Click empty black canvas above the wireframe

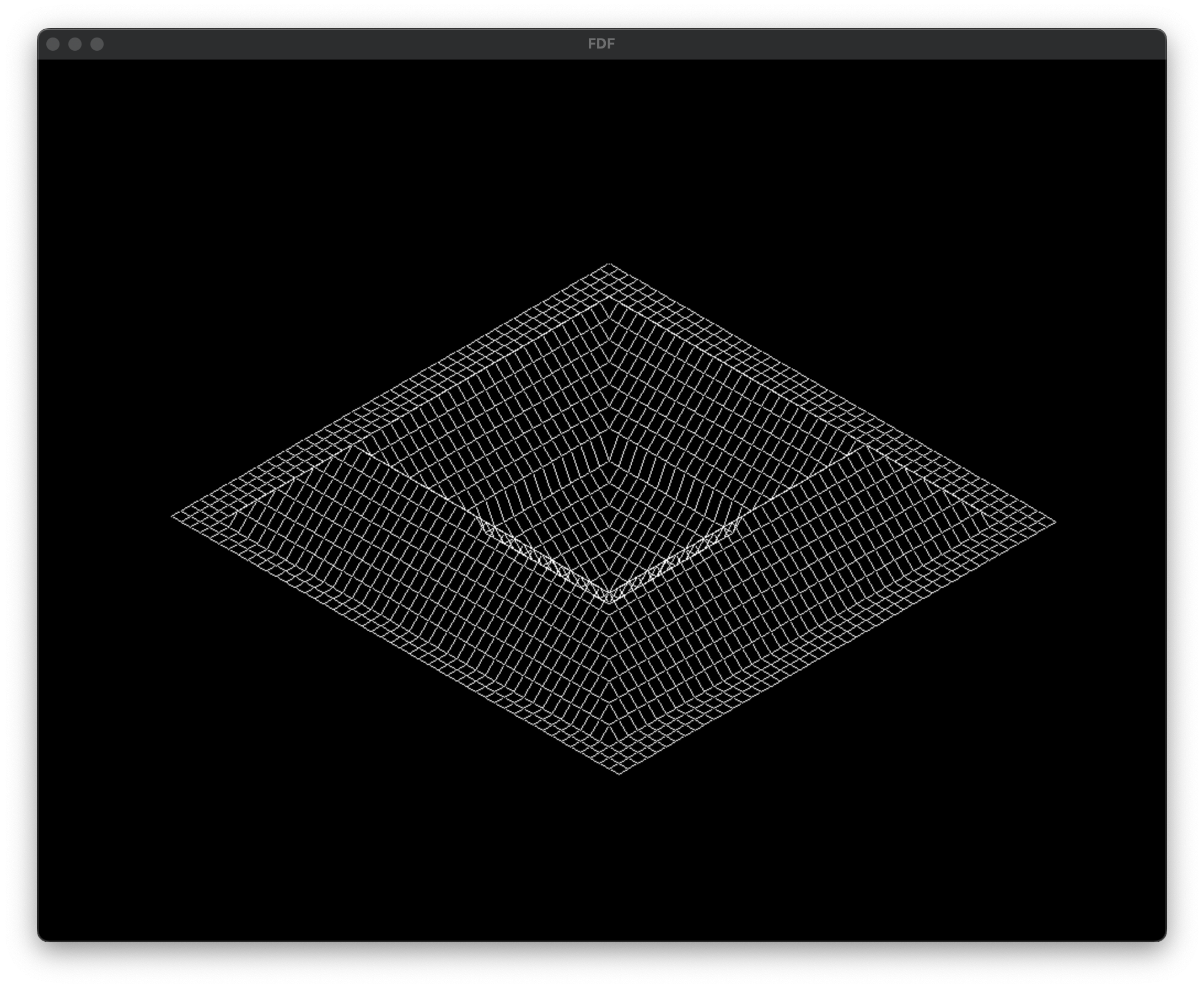[602, 159]
